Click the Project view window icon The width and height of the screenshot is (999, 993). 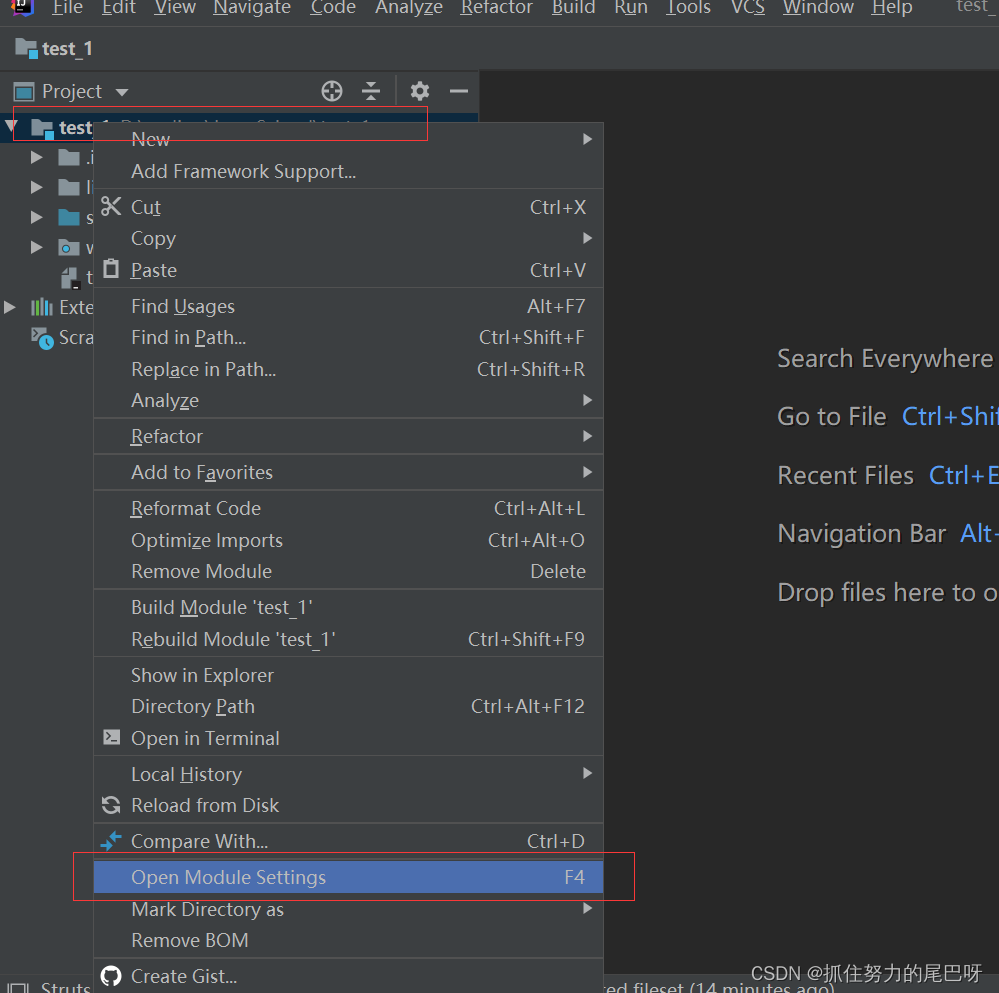tap(24, 92)
